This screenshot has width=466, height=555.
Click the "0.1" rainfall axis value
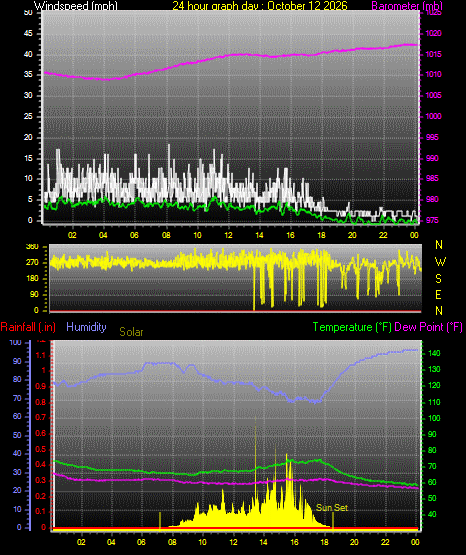41,512
